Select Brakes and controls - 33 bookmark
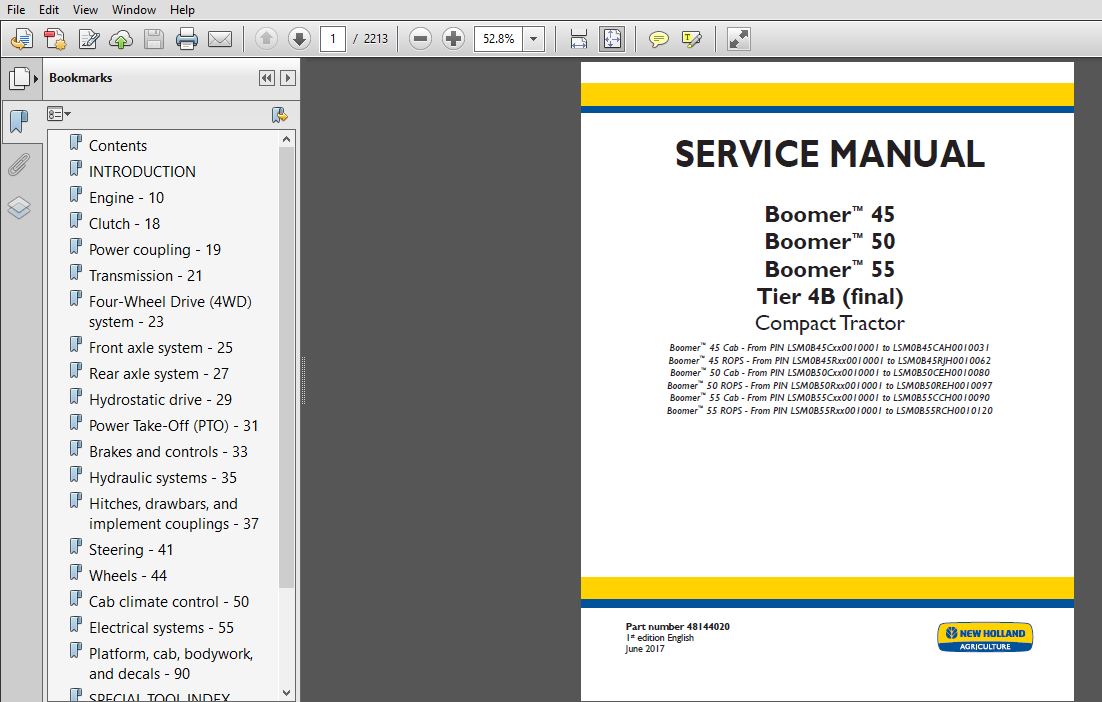 (x=168, y=452)
